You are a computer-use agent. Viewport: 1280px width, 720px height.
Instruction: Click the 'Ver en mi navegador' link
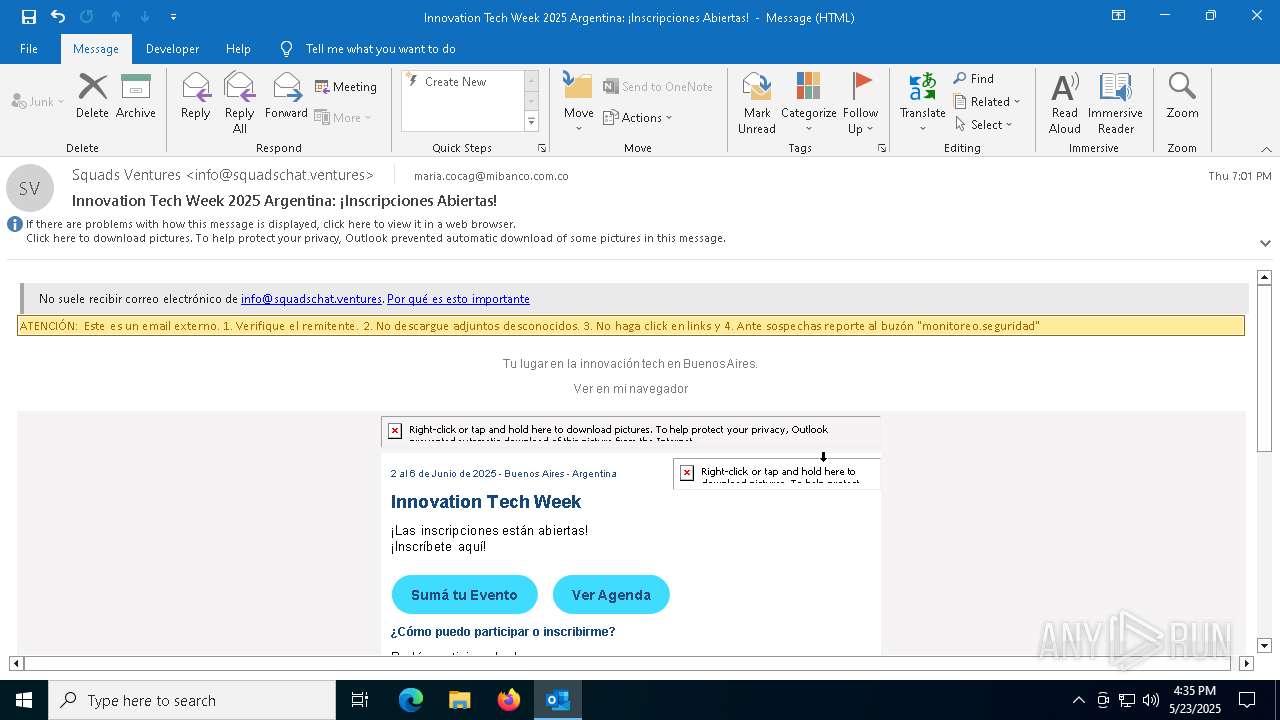pyautogui.click(x=631, y=389)
